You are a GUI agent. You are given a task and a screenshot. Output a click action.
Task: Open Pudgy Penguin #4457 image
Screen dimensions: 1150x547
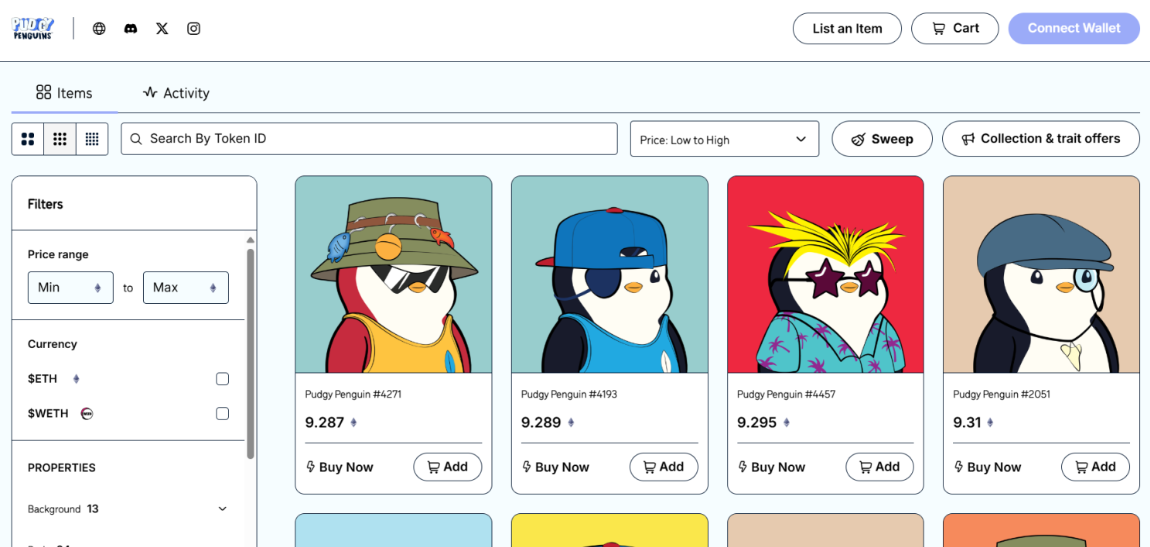[x=826, y=274]
